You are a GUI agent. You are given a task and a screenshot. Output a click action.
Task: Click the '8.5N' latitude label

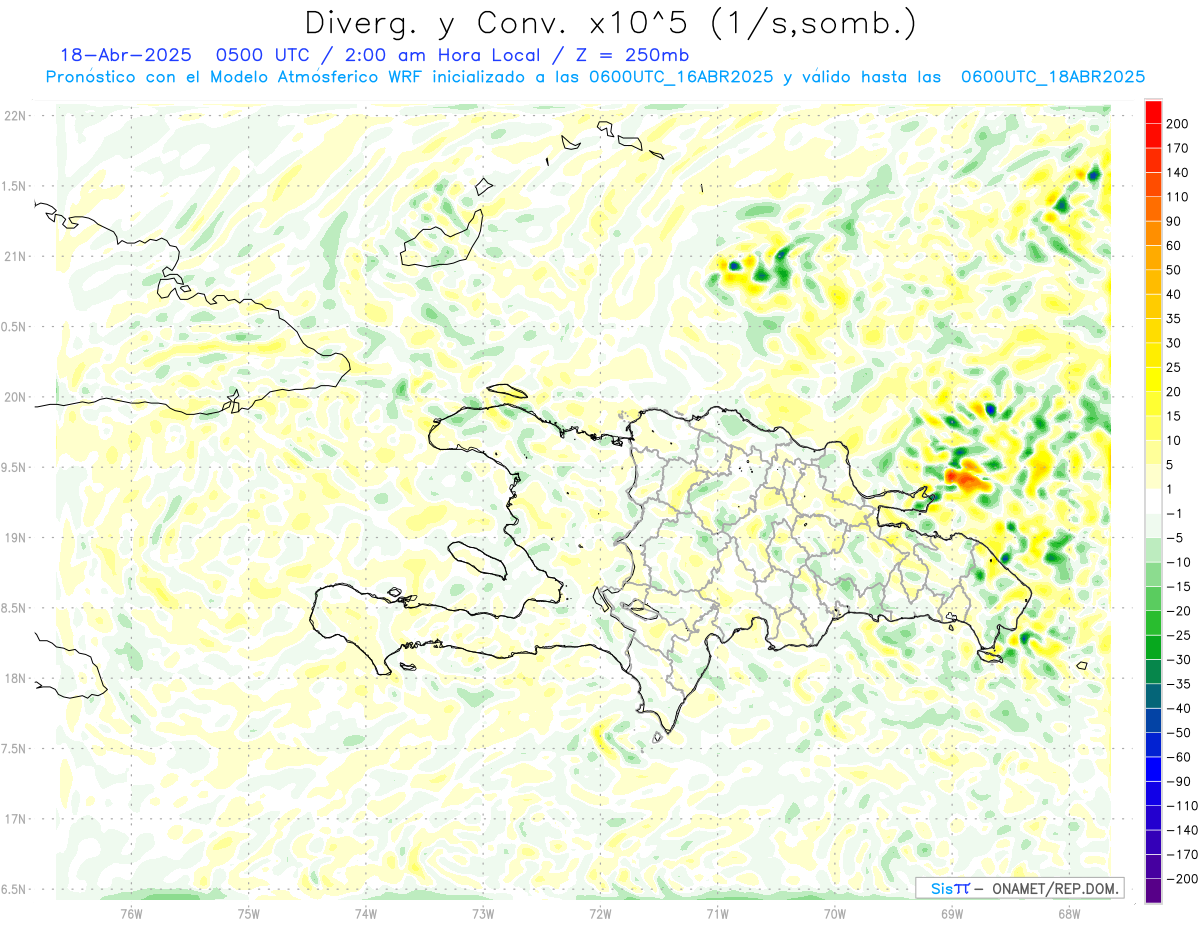point(15,608)
